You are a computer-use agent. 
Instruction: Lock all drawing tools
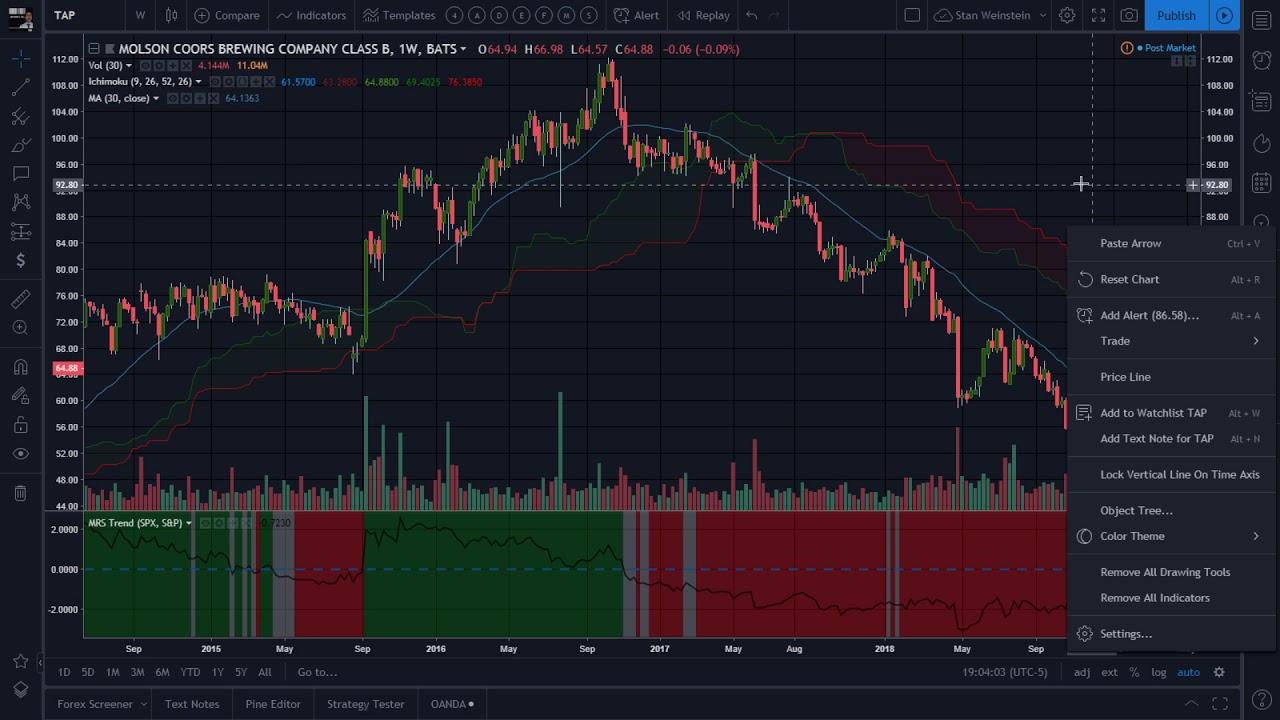pyautogui.click(x=20, y=425)
